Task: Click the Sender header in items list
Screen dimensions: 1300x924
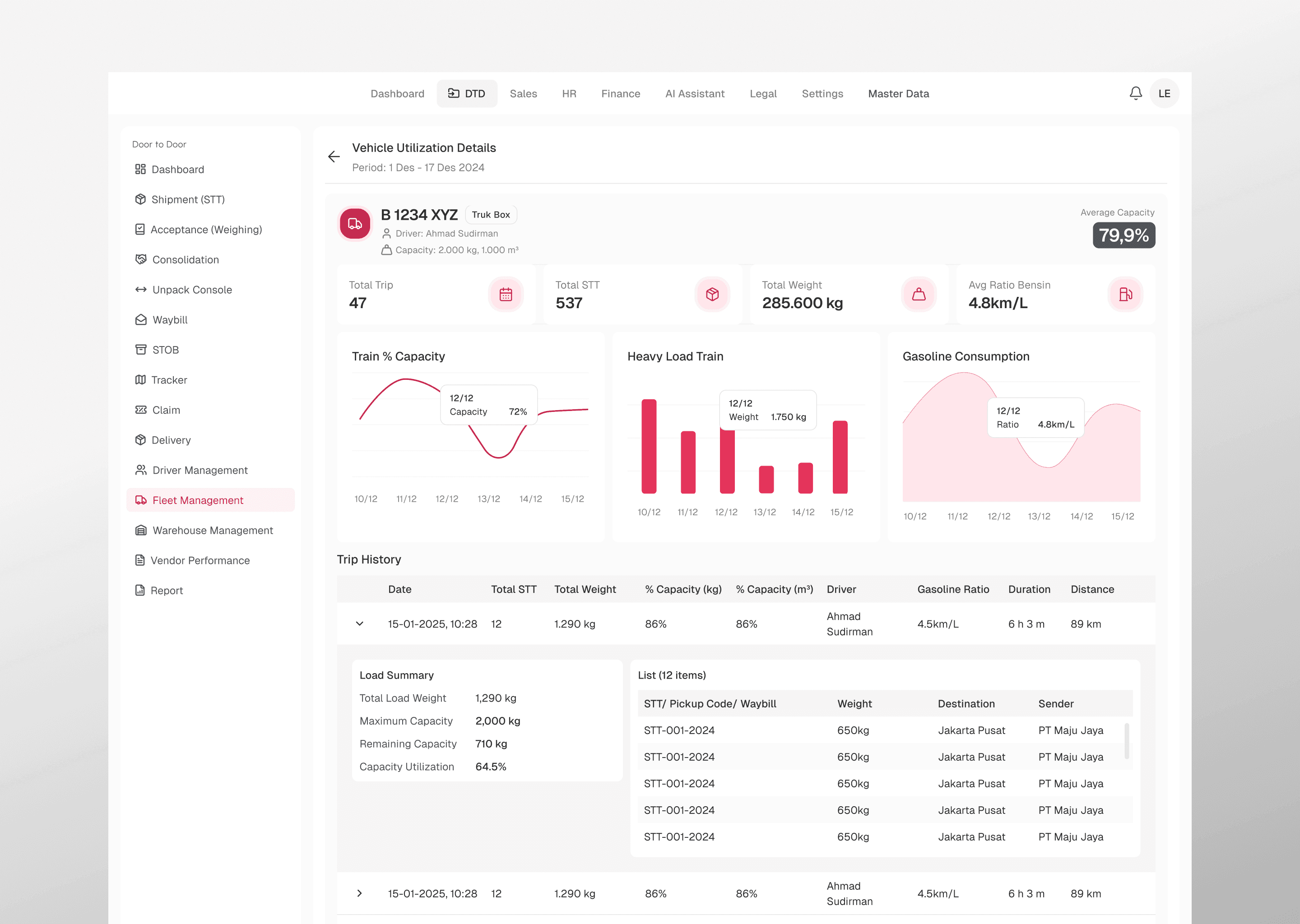Action: click(x=1056, y=703)
